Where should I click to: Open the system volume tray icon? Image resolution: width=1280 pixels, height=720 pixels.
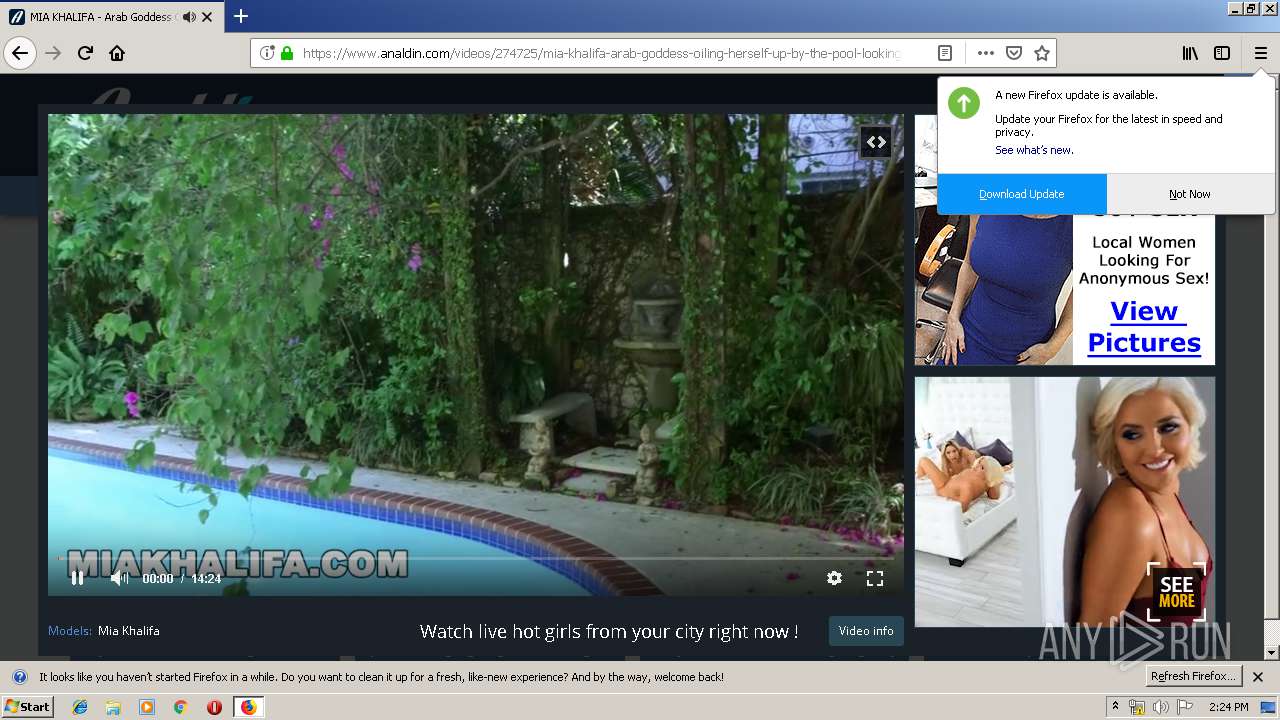tap(1160, 707)
